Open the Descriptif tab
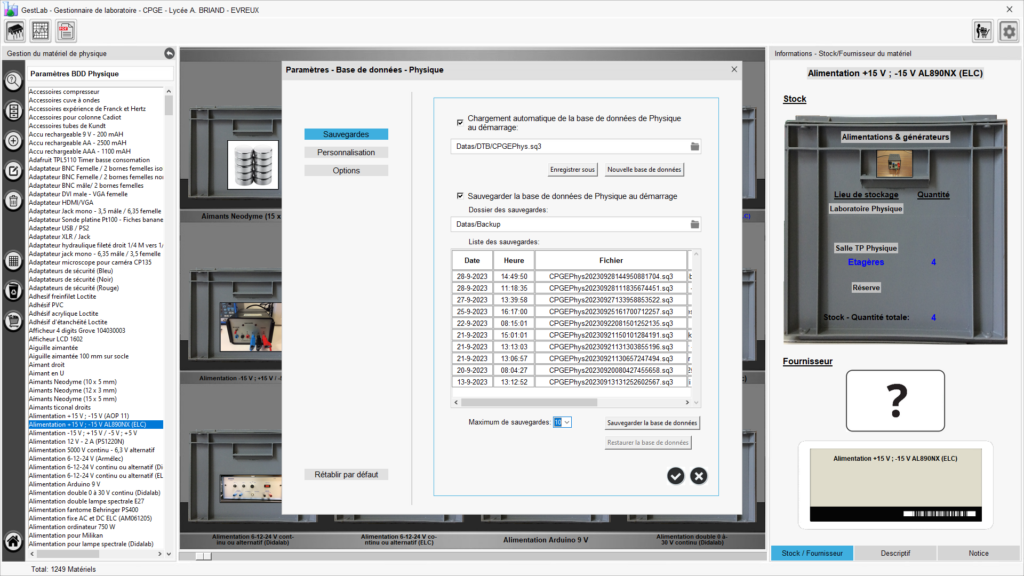The height and width of the screenshot is (576, 1024). click(895, 552)
